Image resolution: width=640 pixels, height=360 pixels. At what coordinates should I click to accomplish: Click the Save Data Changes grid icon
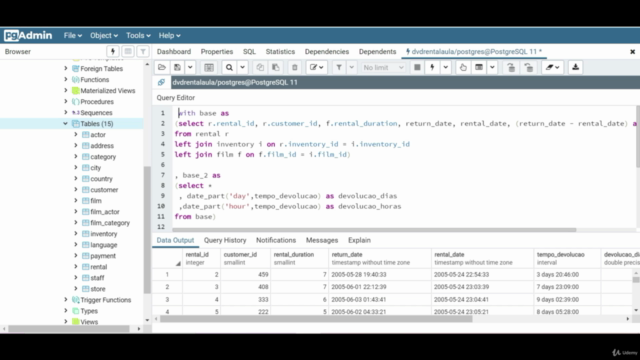tap(209, 67)
